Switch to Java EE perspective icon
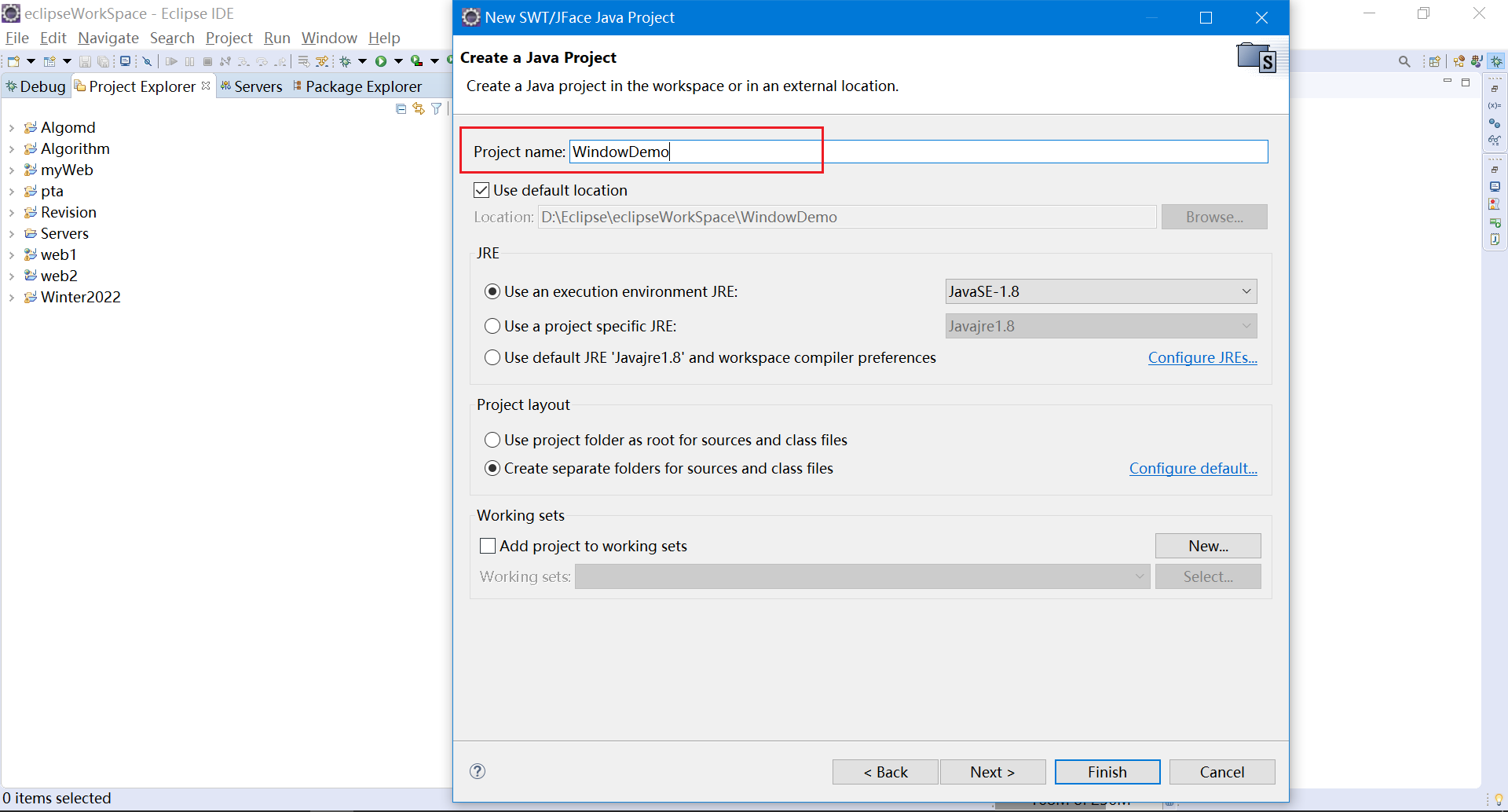This screenshot has width=1508, height=812. click(x=1459, y=61)
